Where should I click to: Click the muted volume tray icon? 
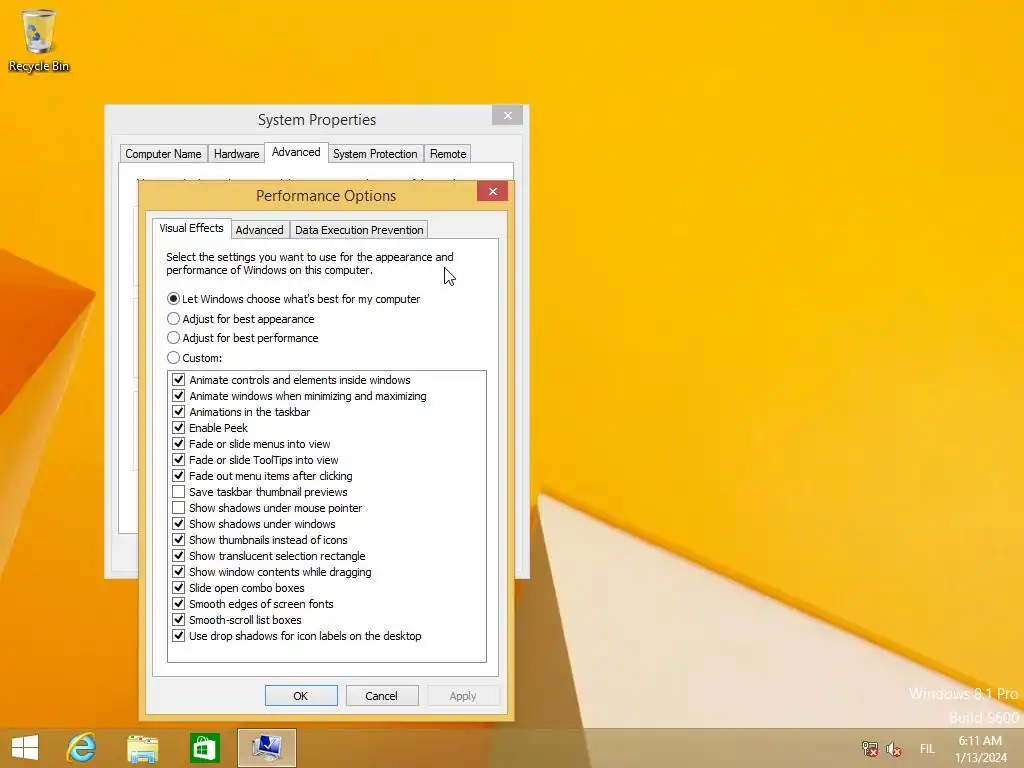894,748
